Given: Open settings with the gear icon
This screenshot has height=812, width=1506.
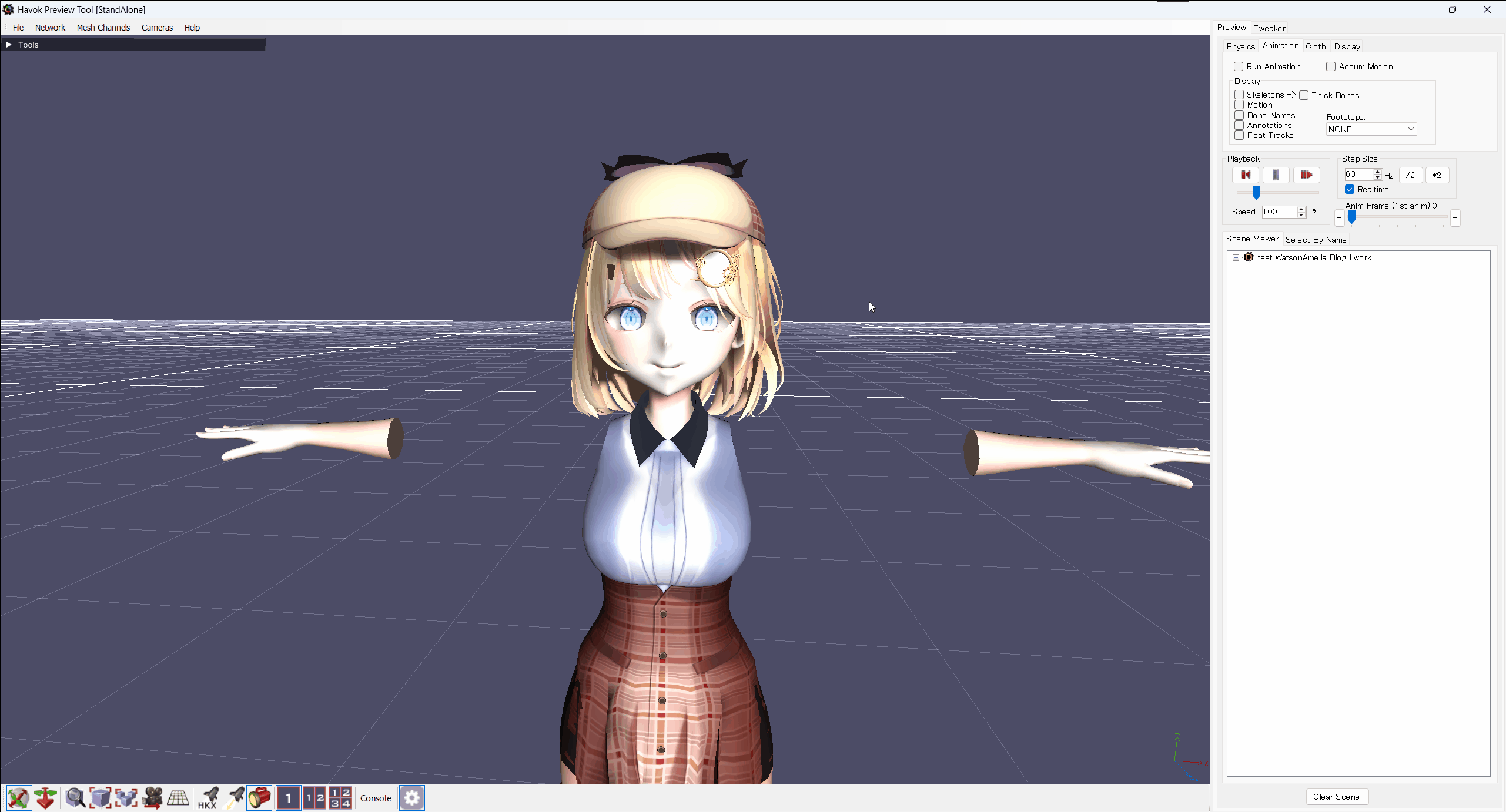Looking at the screenshot, I should (x=411, y=798).
